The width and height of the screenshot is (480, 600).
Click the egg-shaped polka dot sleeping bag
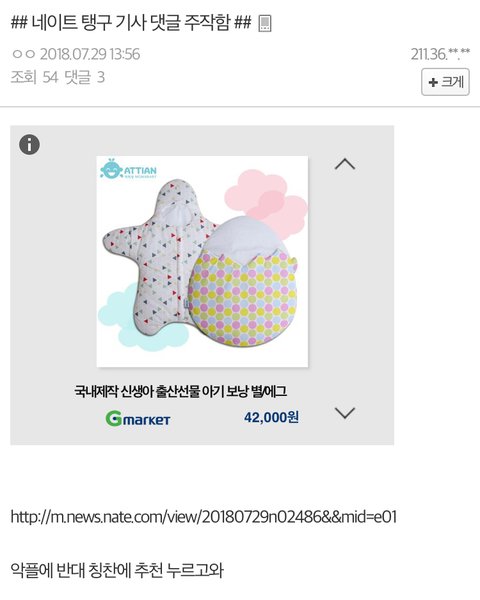[x=243, y=281]
